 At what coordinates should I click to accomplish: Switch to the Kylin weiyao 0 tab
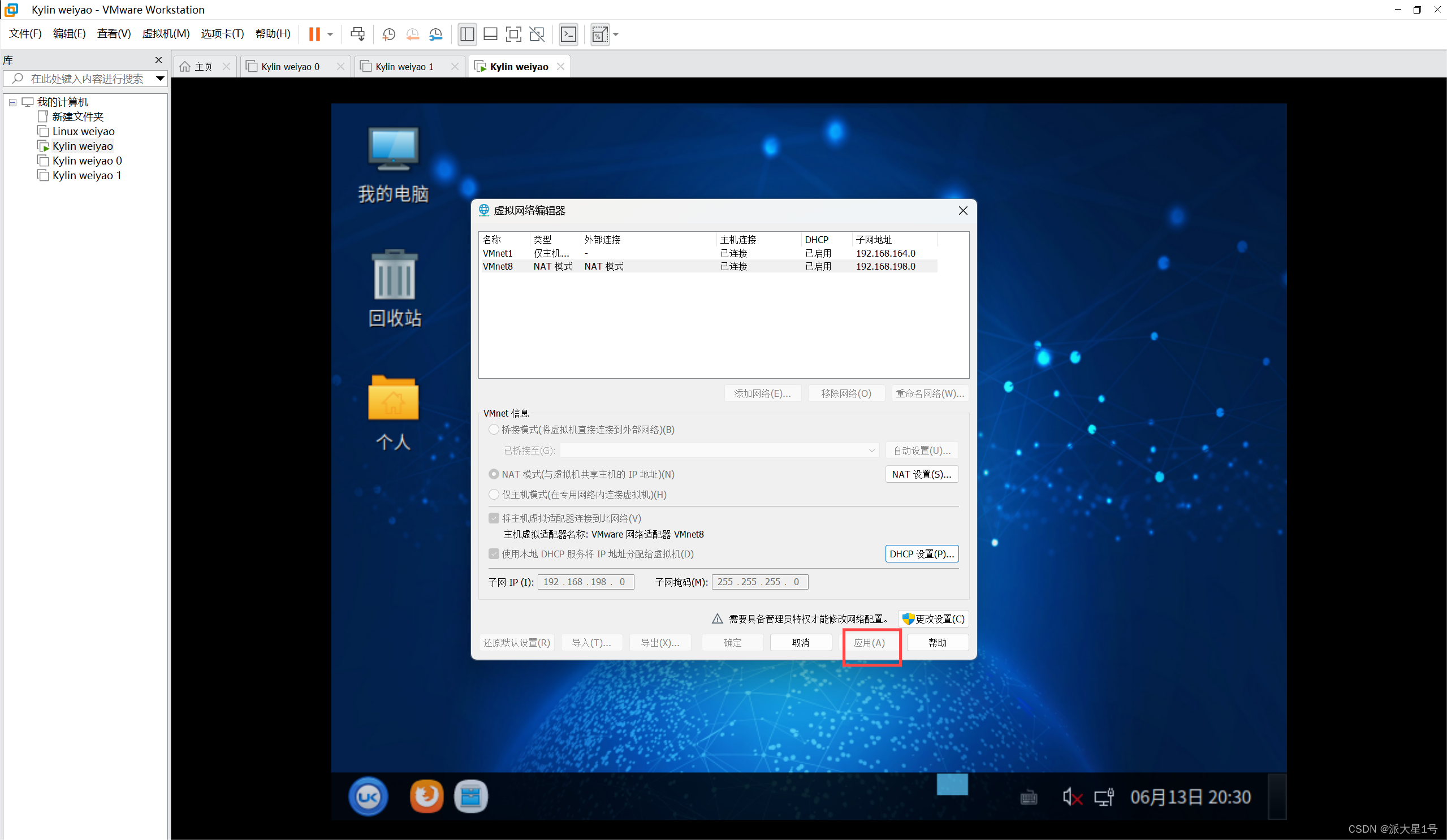290,67
